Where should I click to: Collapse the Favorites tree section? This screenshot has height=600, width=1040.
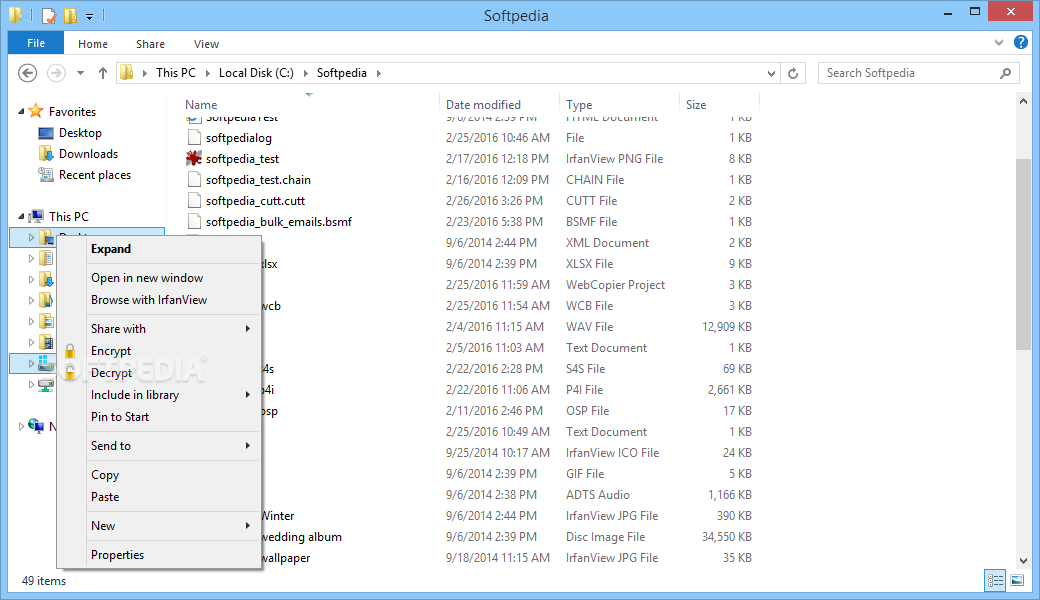21,111
